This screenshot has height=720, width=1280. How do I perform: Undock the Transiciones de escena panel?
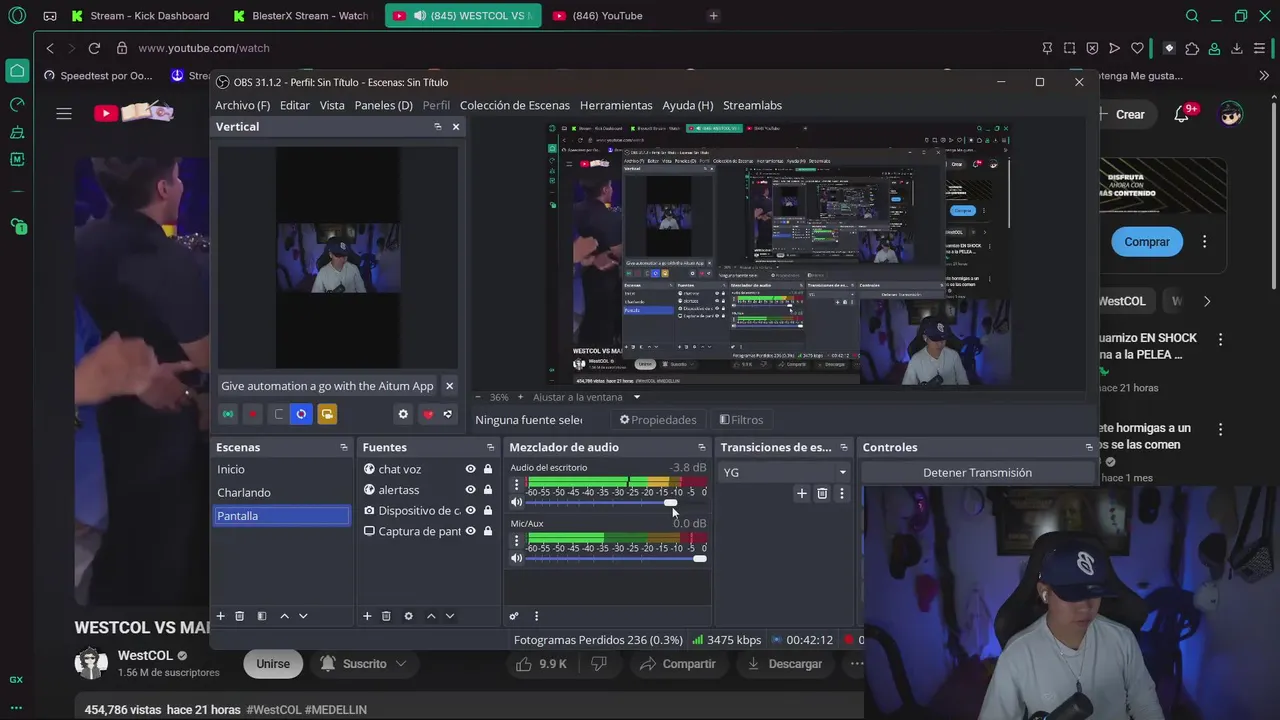(x=844, y=447)
